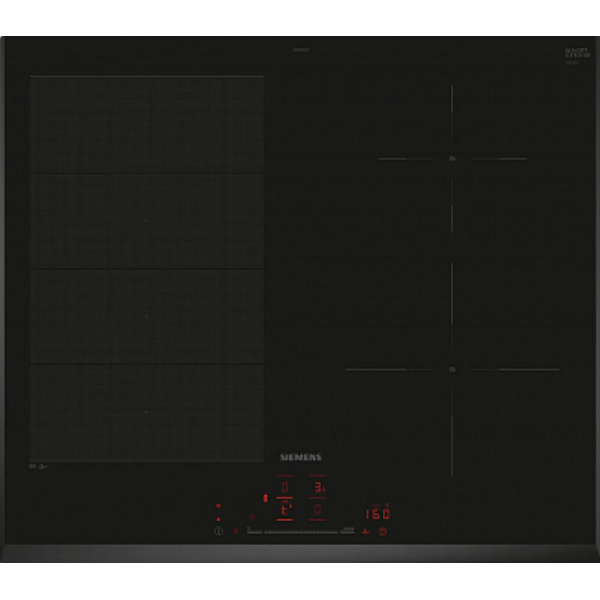The width and height of the screenshot is (600, 600).
Task: Tap the upper red indicator above power icon
Action: [217, 507]
